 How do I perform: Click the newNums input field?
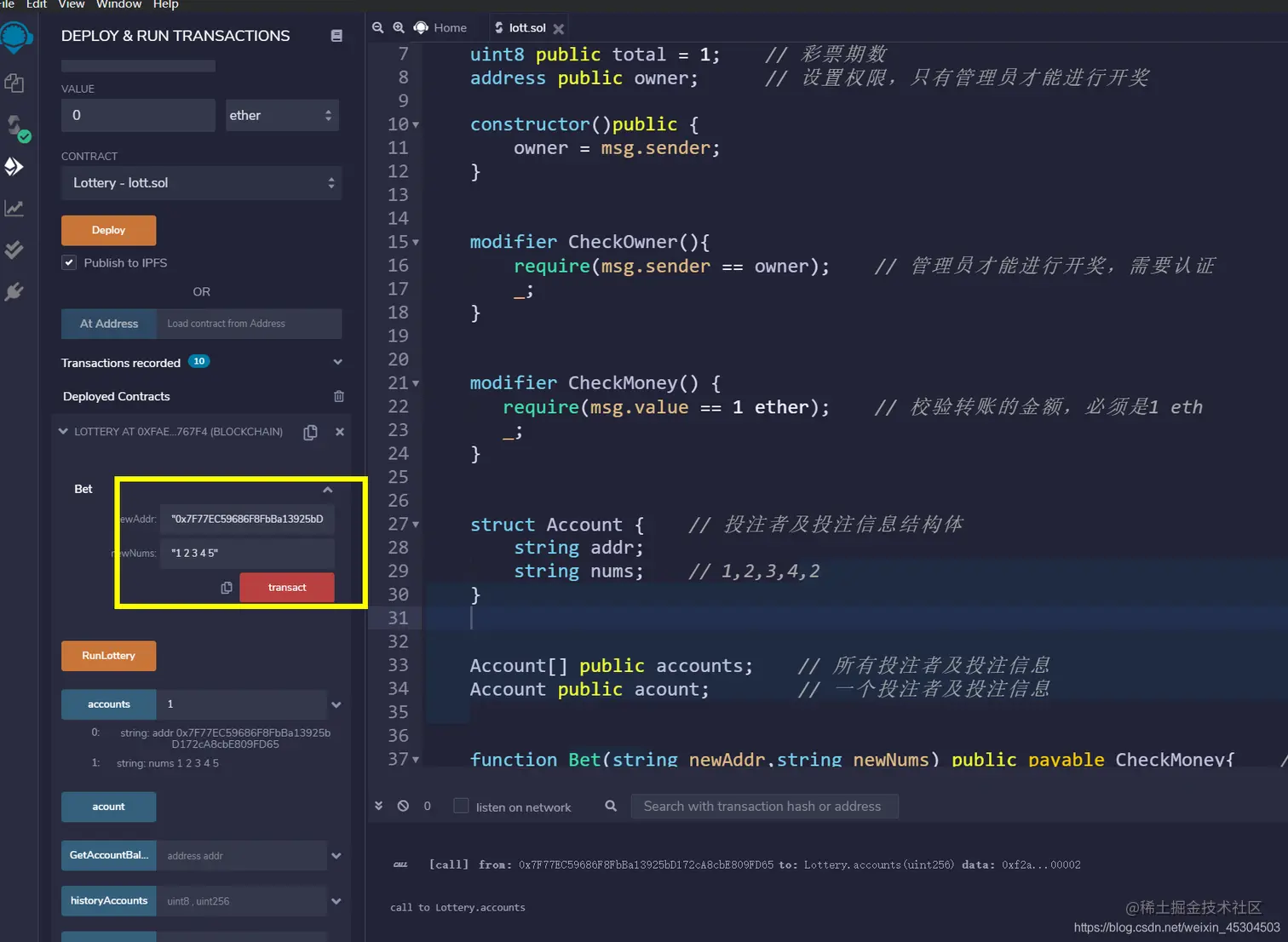247,554
